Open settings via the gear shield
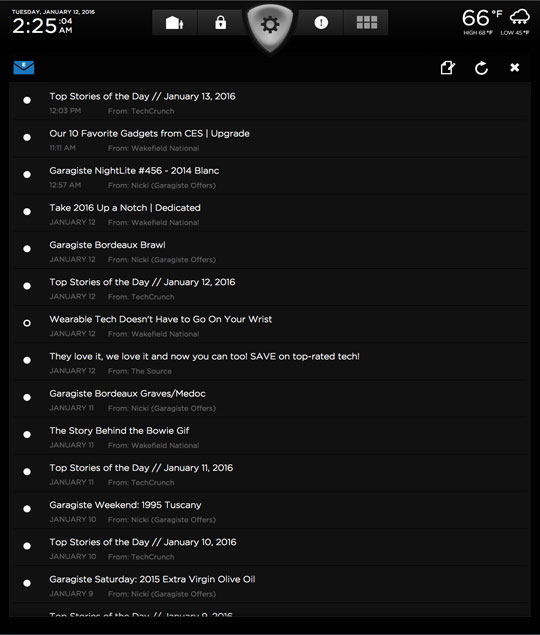The image size is (540, 635). [x=270, y=25]
